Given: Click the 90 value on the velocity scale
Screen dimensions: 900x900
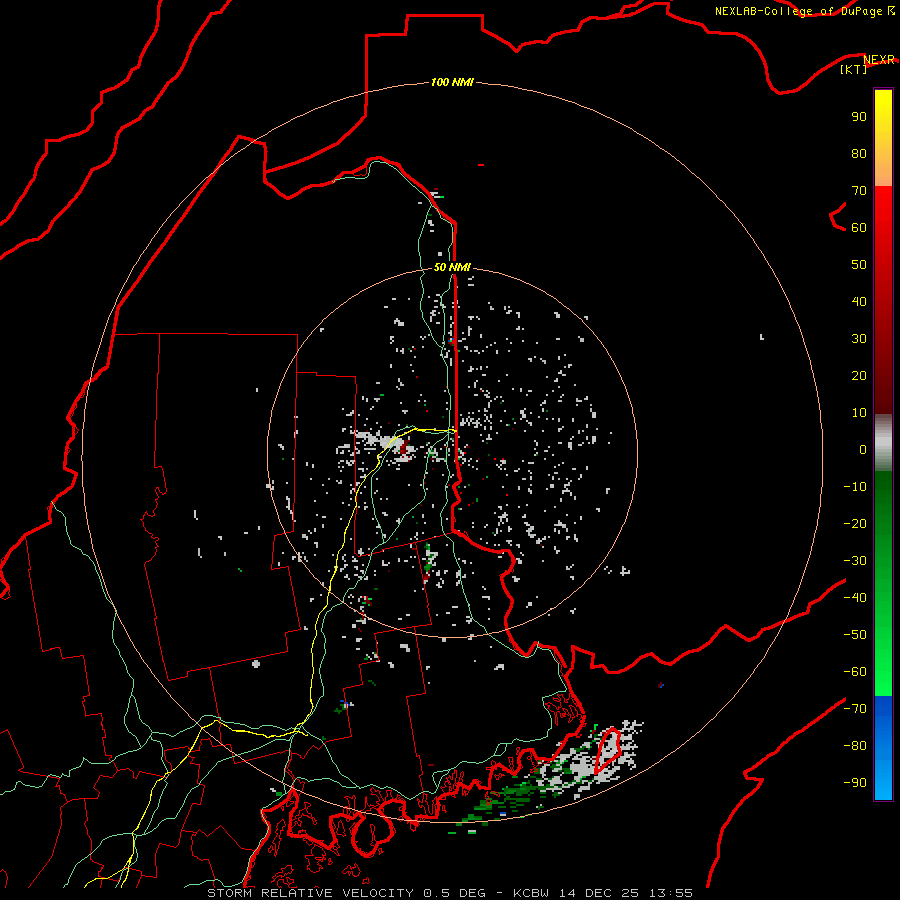Looking at the screenshot, I should click(x=859, y=117).
